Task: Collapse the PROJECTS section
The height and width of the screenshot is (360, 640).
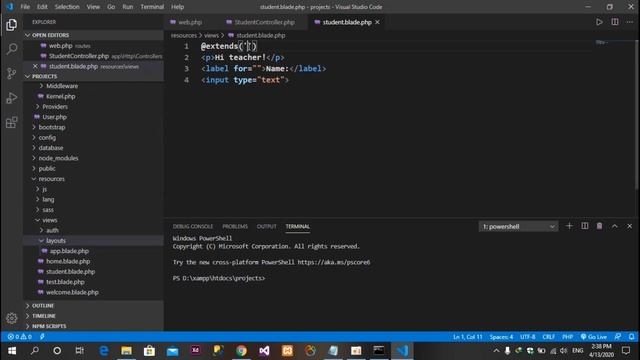Action: [x=94, y=76]
